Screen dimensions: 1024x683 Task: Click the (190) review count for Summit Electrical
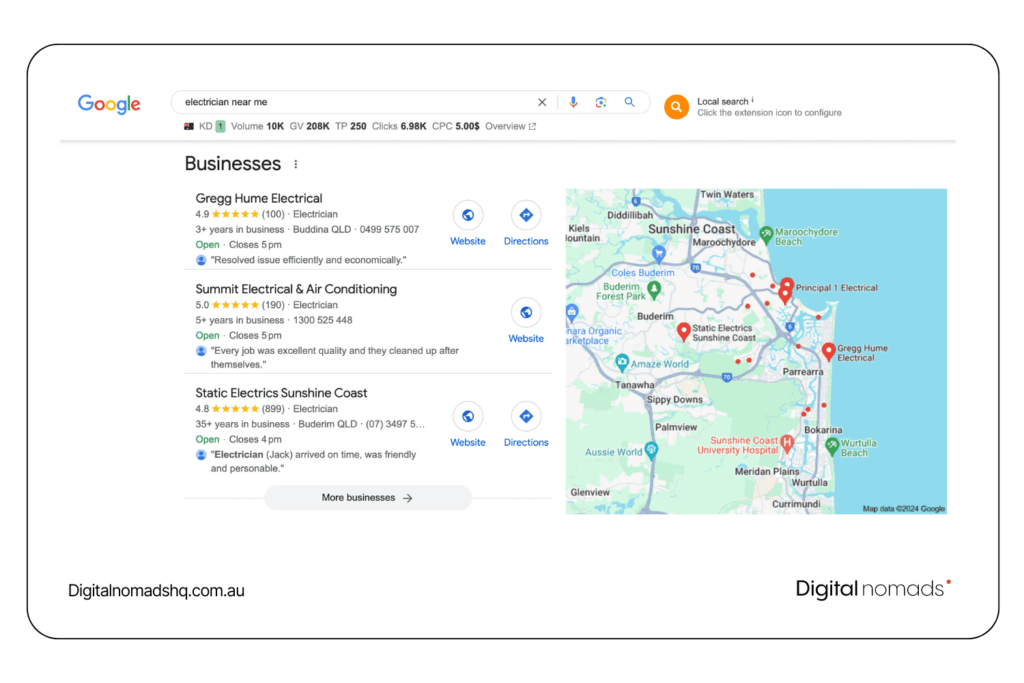pos(273,305)
